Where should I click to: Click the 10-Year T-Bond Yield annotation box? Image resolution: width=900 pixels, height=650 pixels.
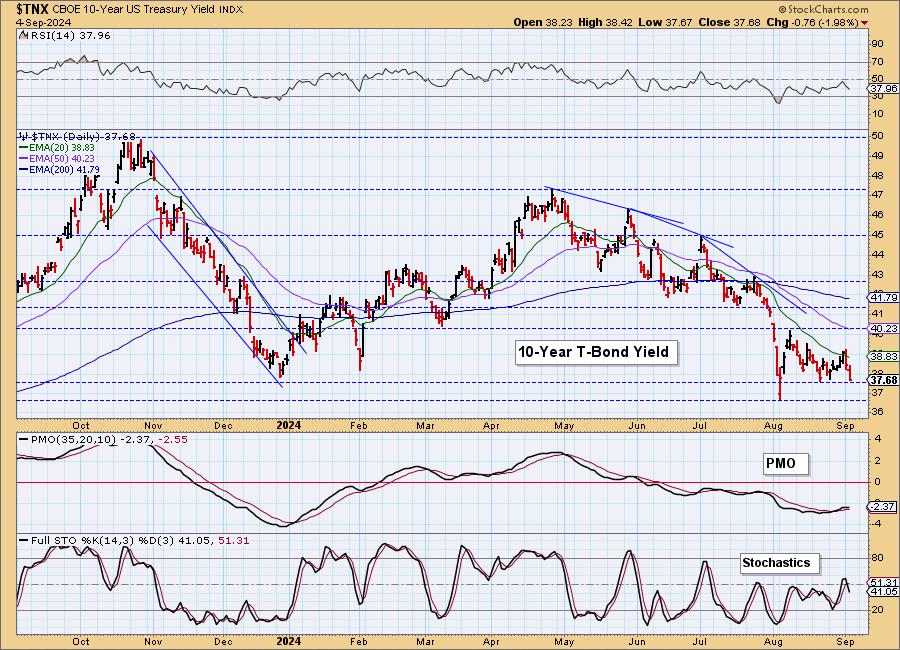(595, 352)
